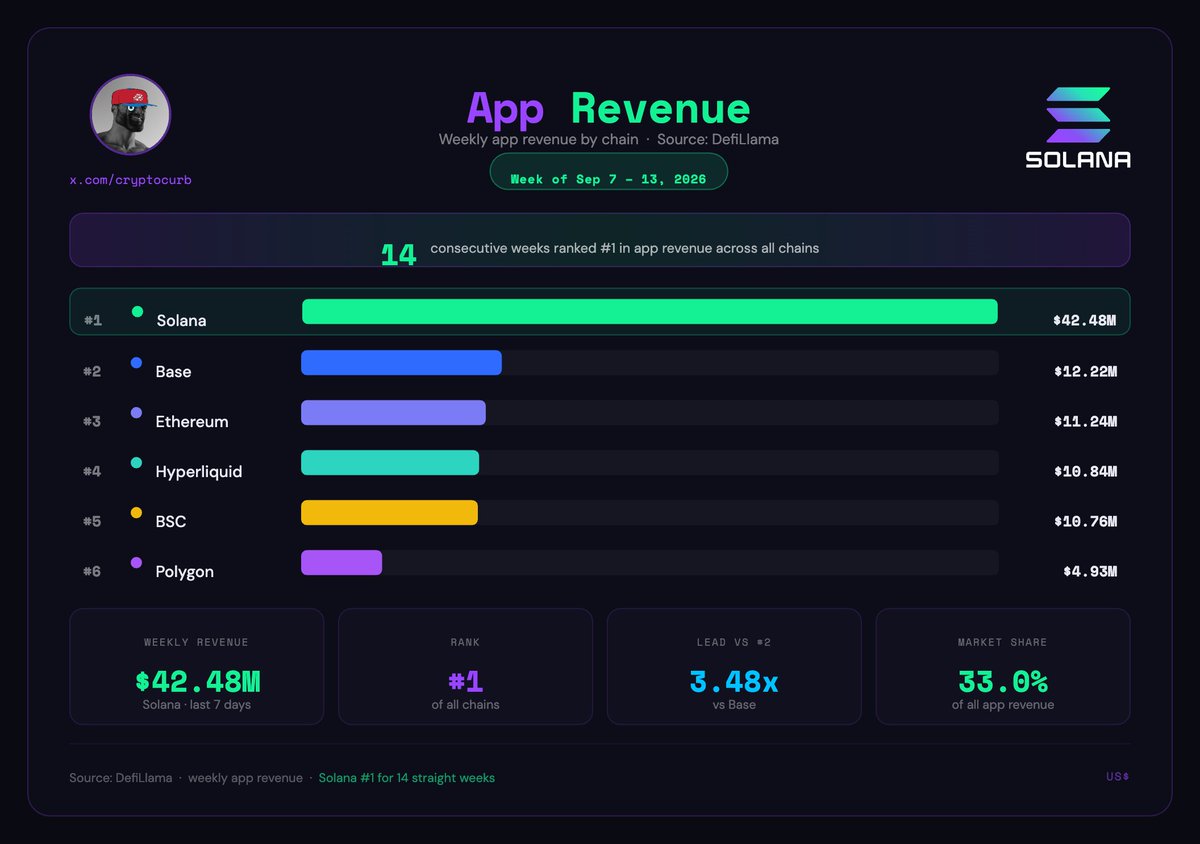Click the lavender dot next to Ethereum
The width and height of the screenshot is (1200, 844).
tap(136, 412)
